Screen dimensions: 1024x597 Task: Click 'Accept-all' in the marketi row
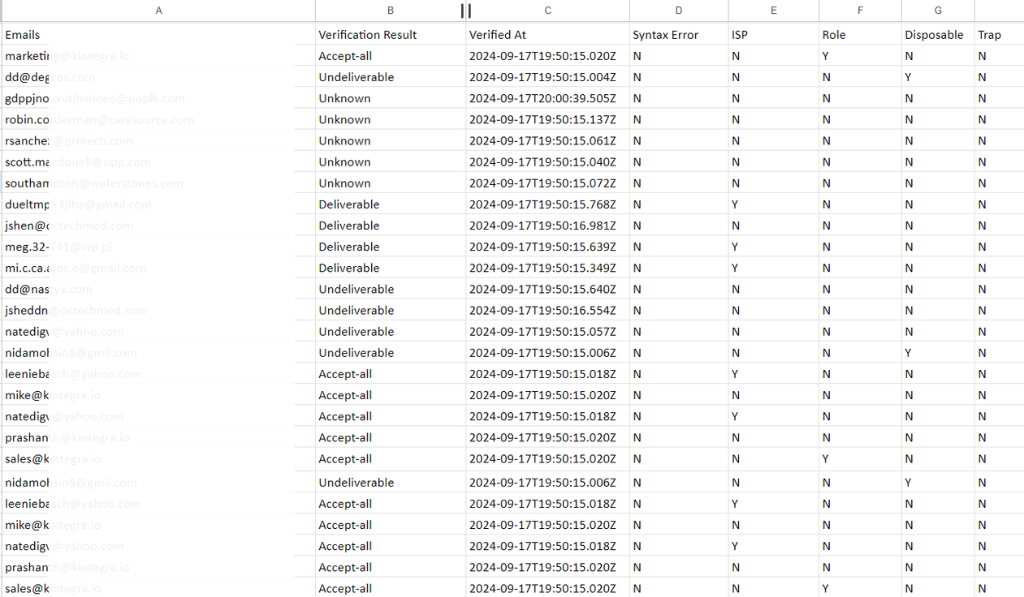coord(345,56)
